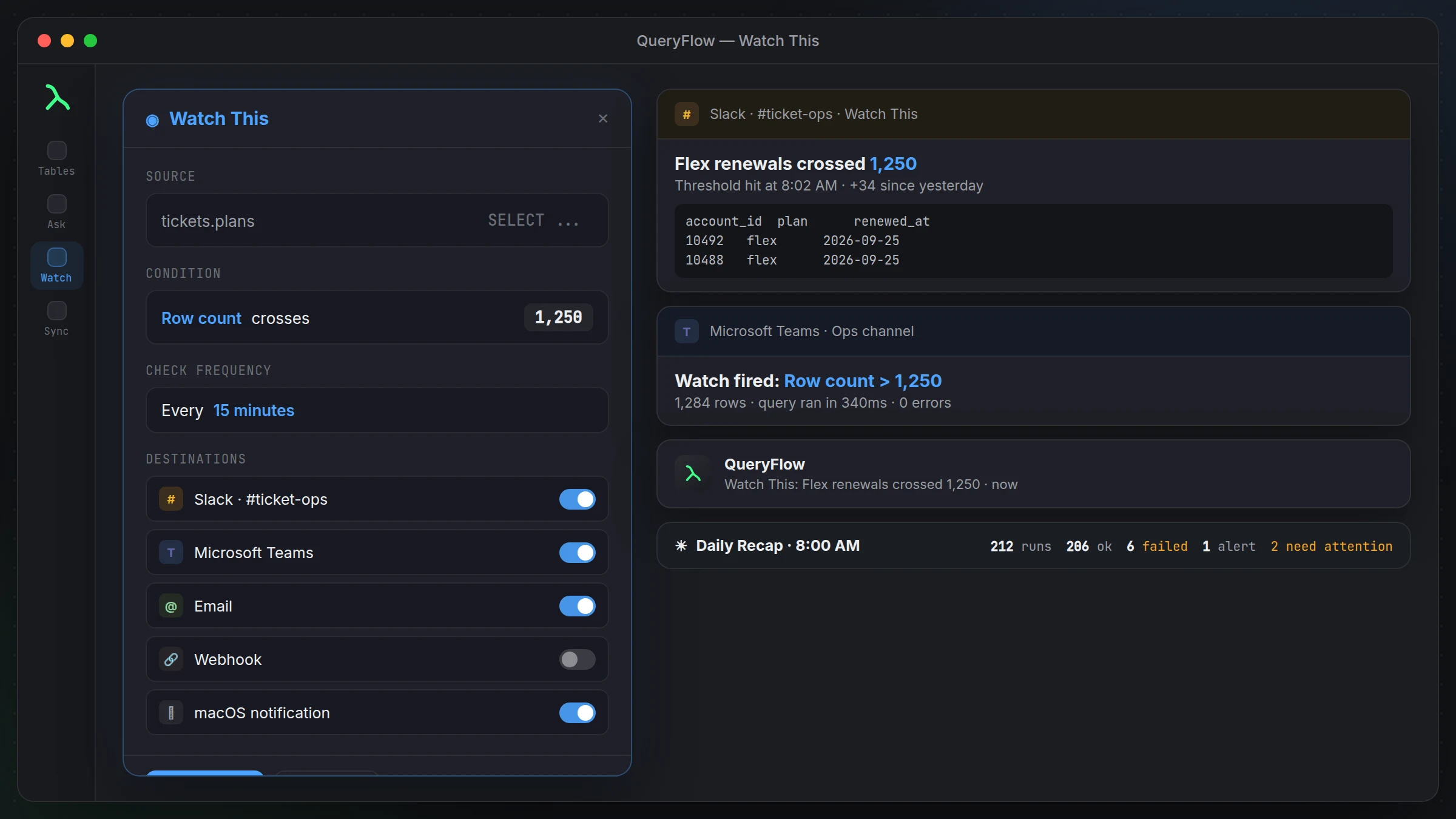Image resolution: width=1456 pixels, height=819 pixels.
Task: Click the Email @ icon in destinations
Action: 171,606
